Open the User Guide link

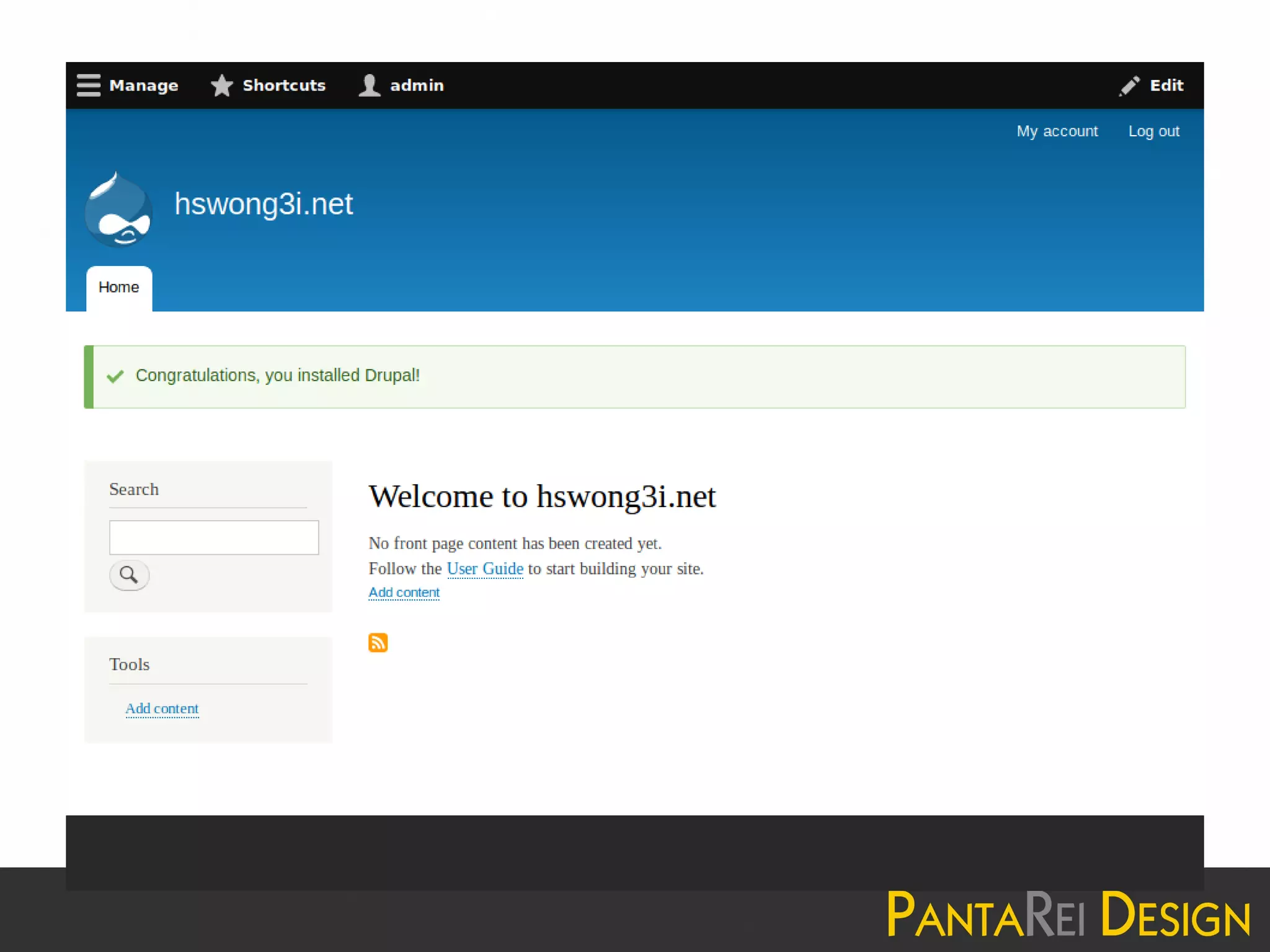coord(485,569)
